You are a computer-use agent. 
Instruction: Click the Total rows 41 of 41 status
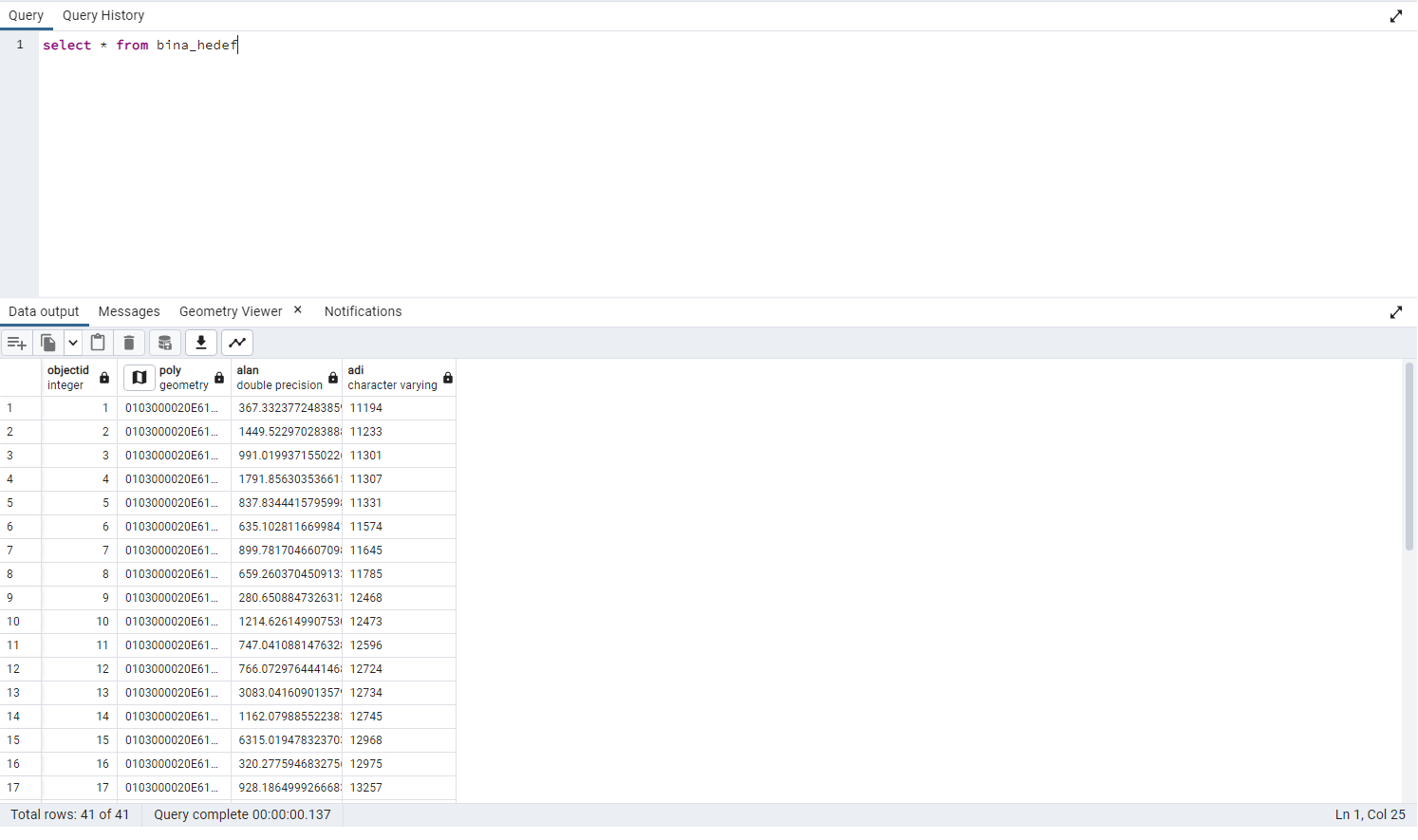[70, 814]
